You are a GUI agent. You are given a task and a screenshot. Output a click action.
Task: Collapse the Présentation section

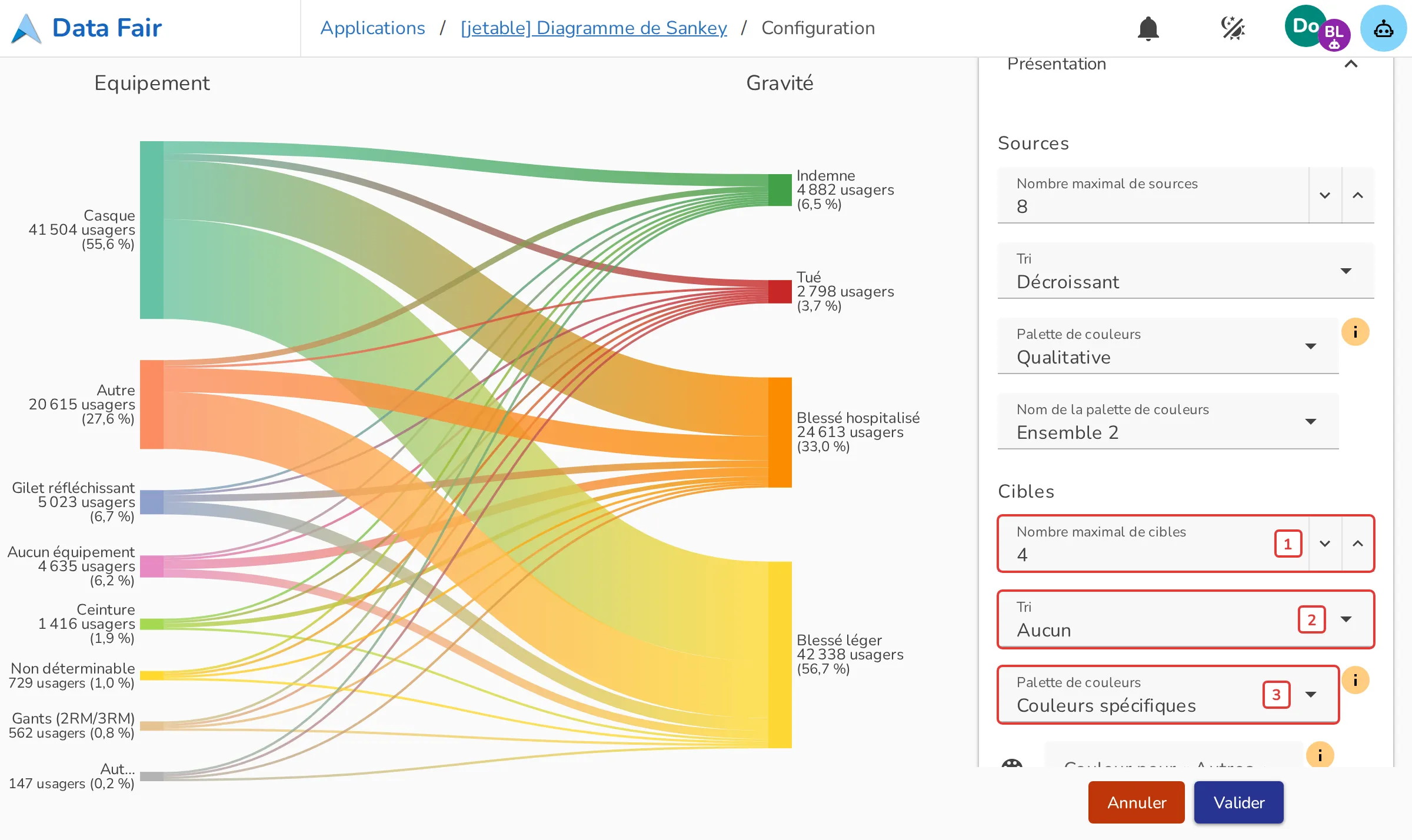(1351, 64)
